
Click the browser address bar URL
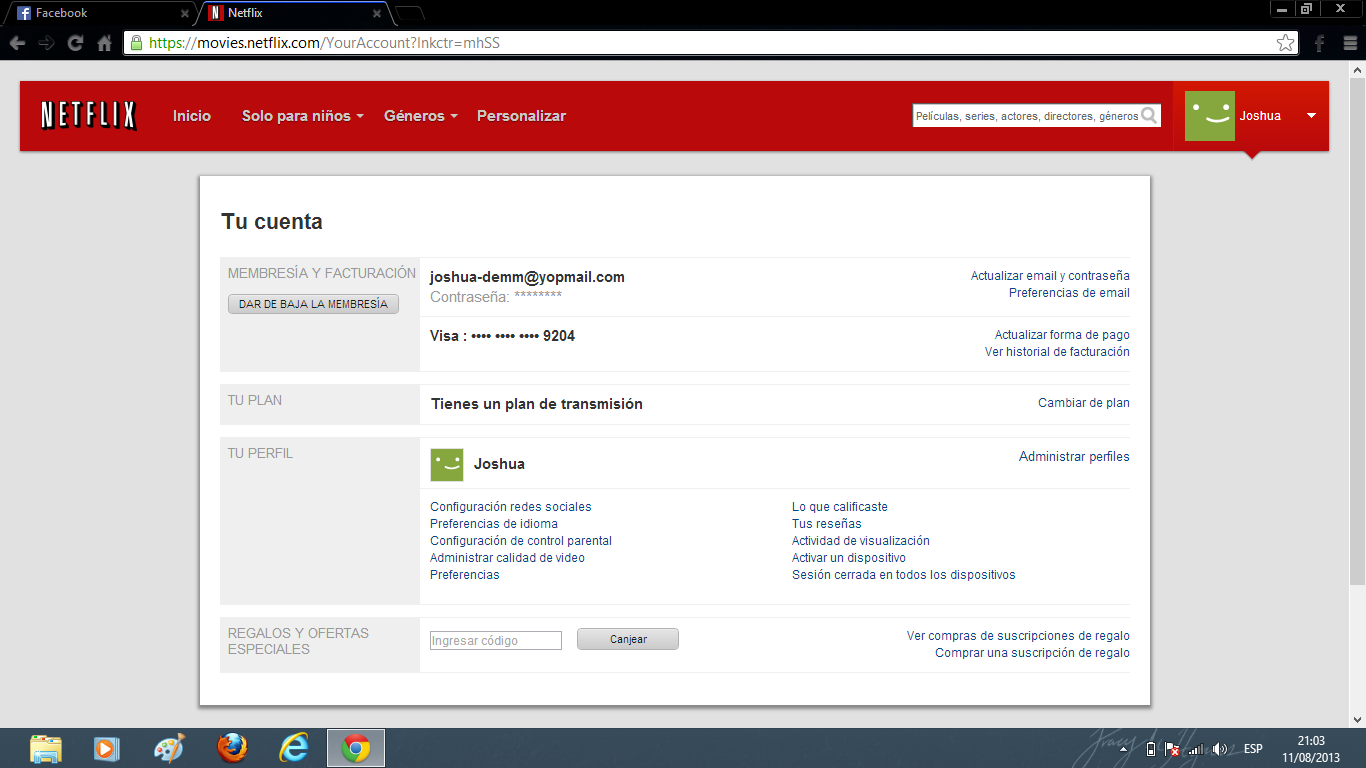pyautogui.click(x=324, y=43)
